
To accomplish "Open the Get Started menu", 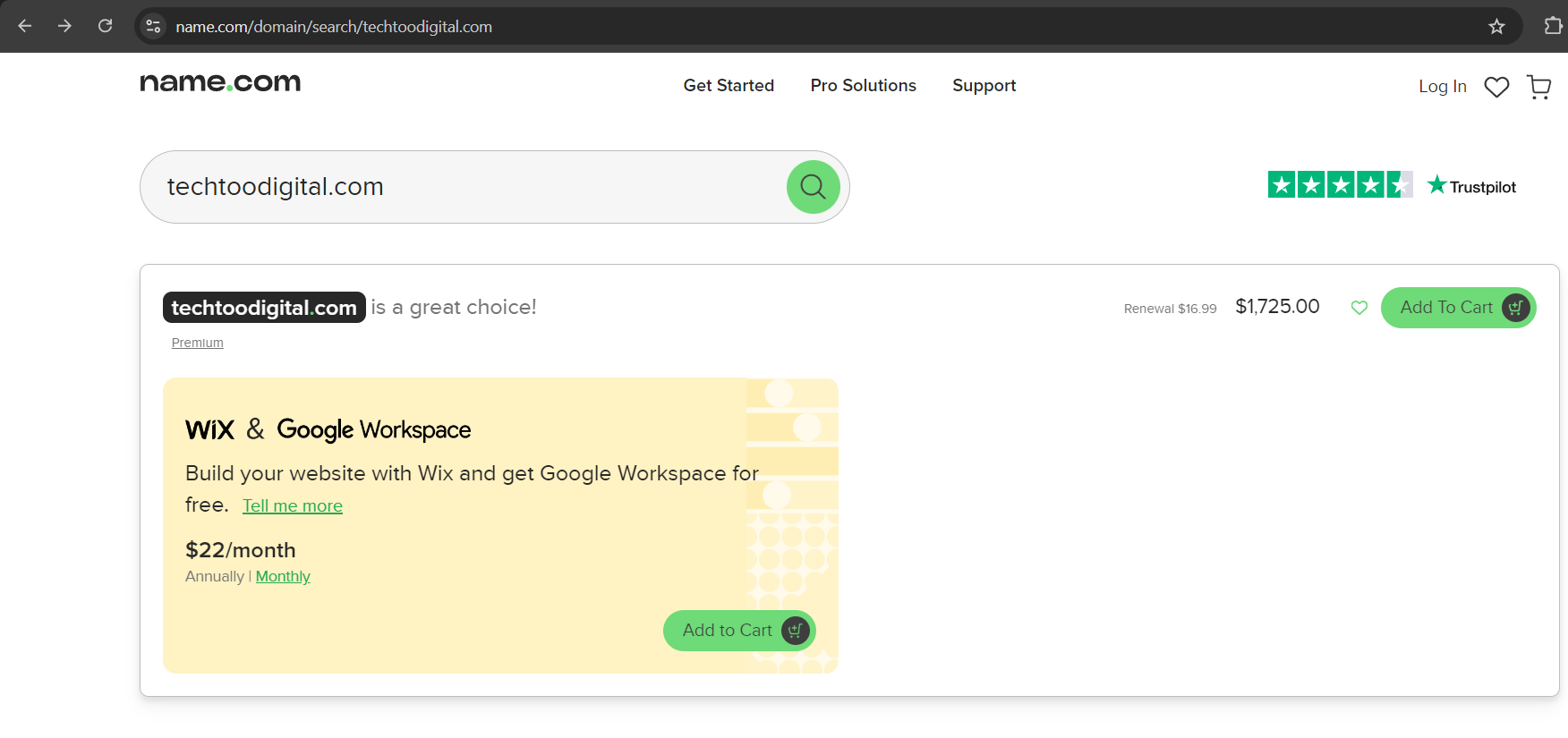I will [x=729, y=86].
